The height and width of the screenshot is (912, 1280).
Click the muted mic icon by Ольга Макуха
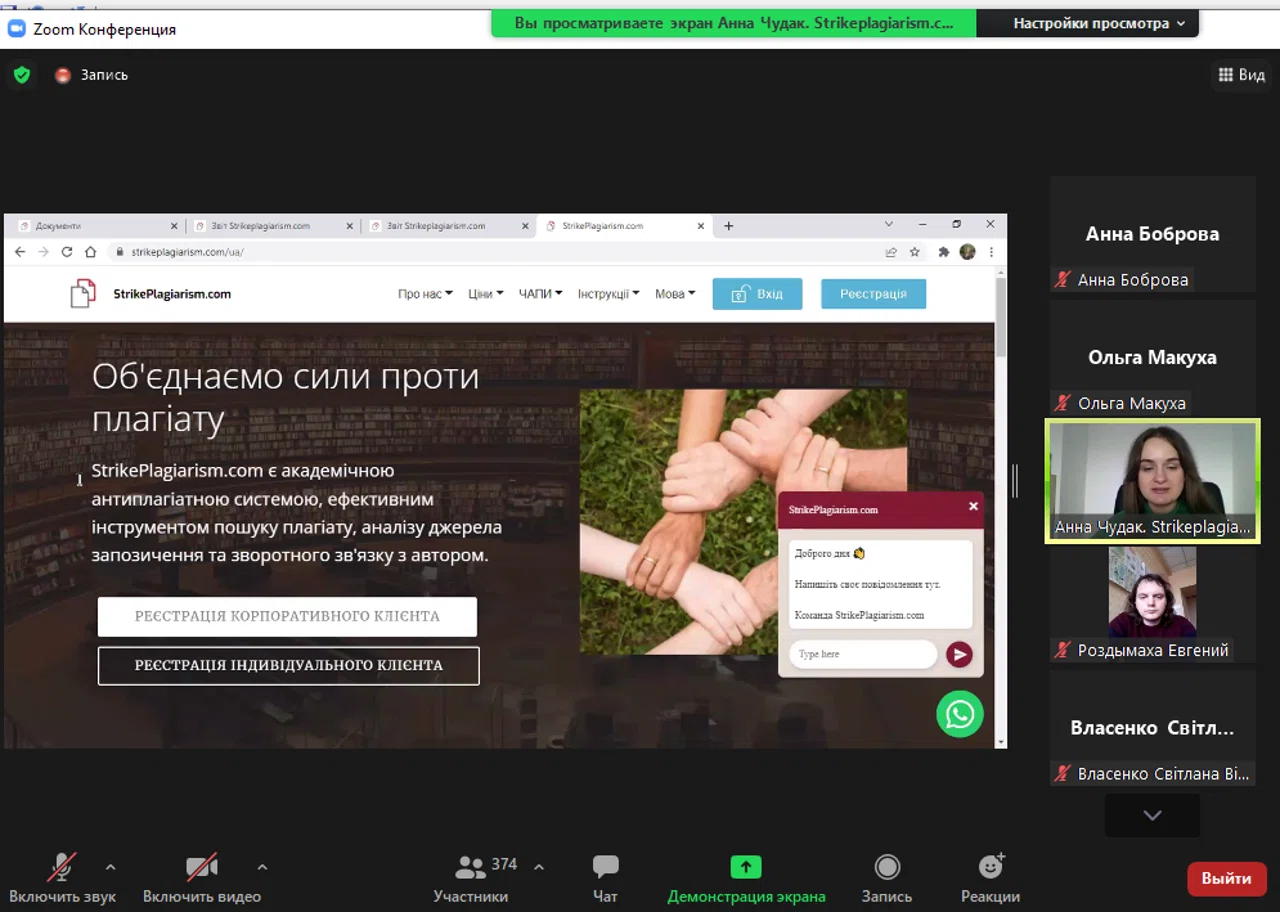coord(1063,403)
